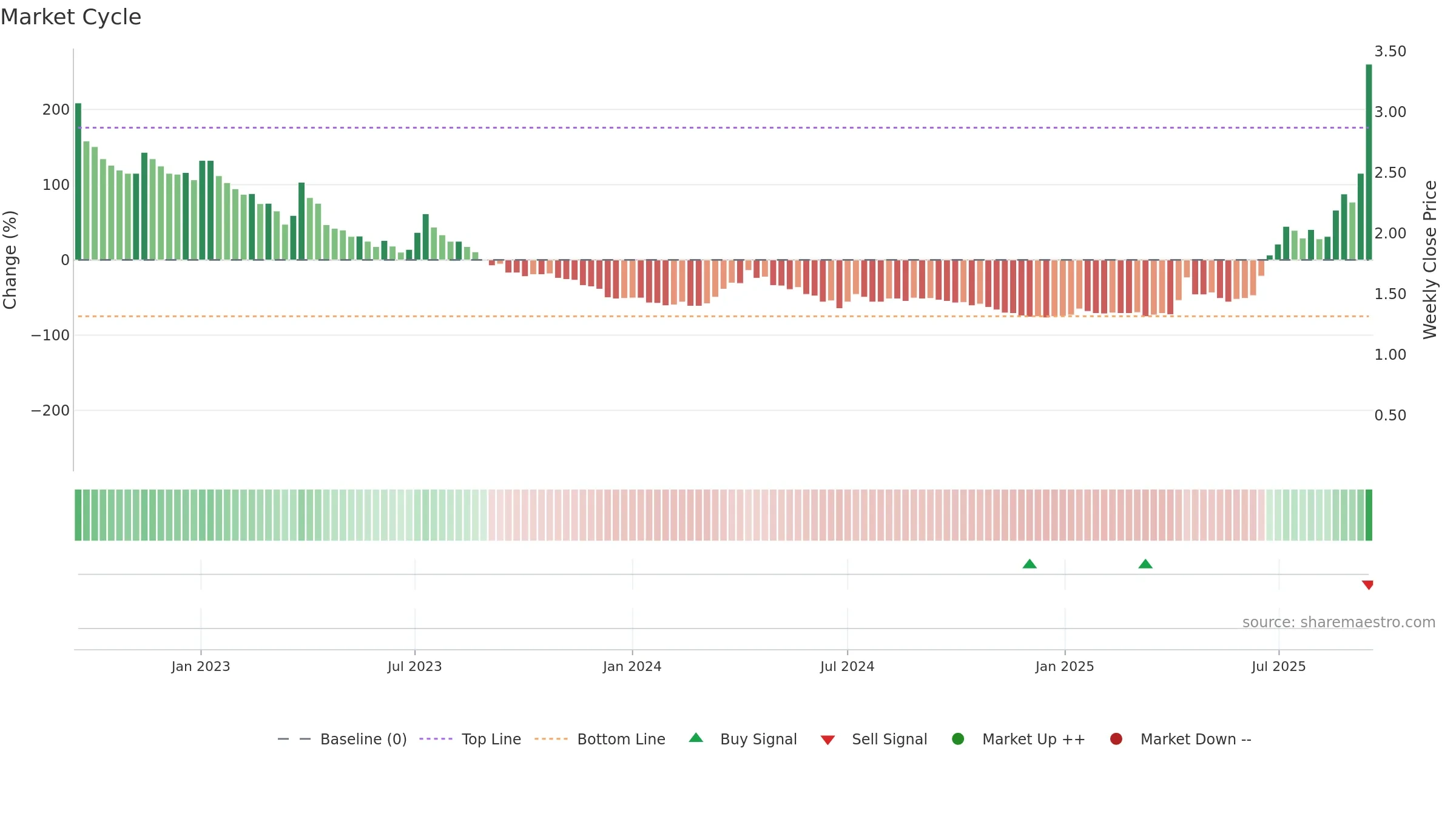Click the first green heatmap cell at left
The height and width of the screenshot is (819, 1456).
(78, 515)
